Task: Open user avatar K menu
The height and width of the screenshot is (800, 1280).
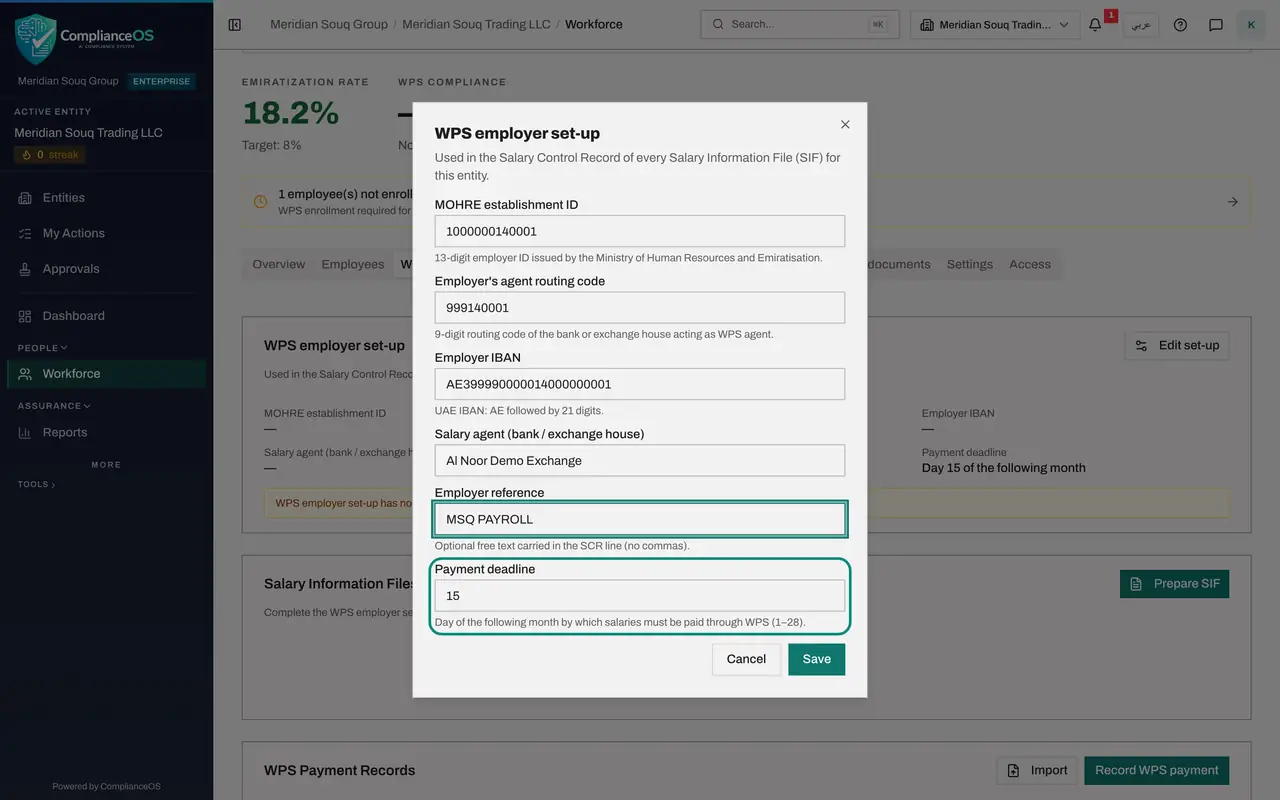Action: click(x=1251, y=24)
